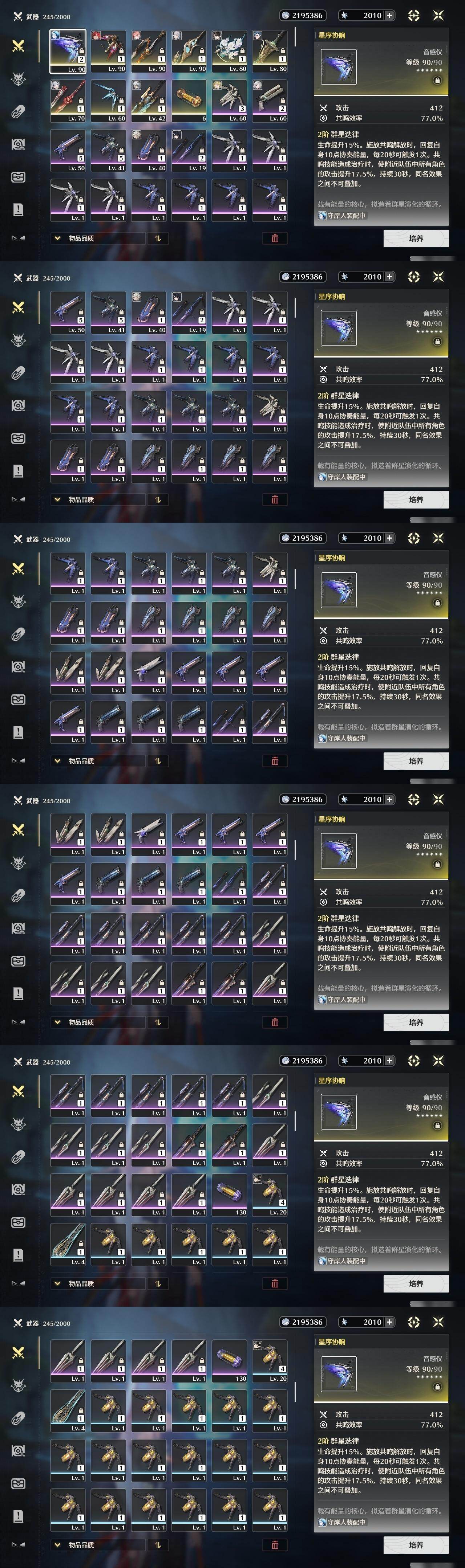The width and height of the screenshot is (465, 1568).
Task: Select the Lv. 70 red sword weapon
Action: click(x=68, y=101)
